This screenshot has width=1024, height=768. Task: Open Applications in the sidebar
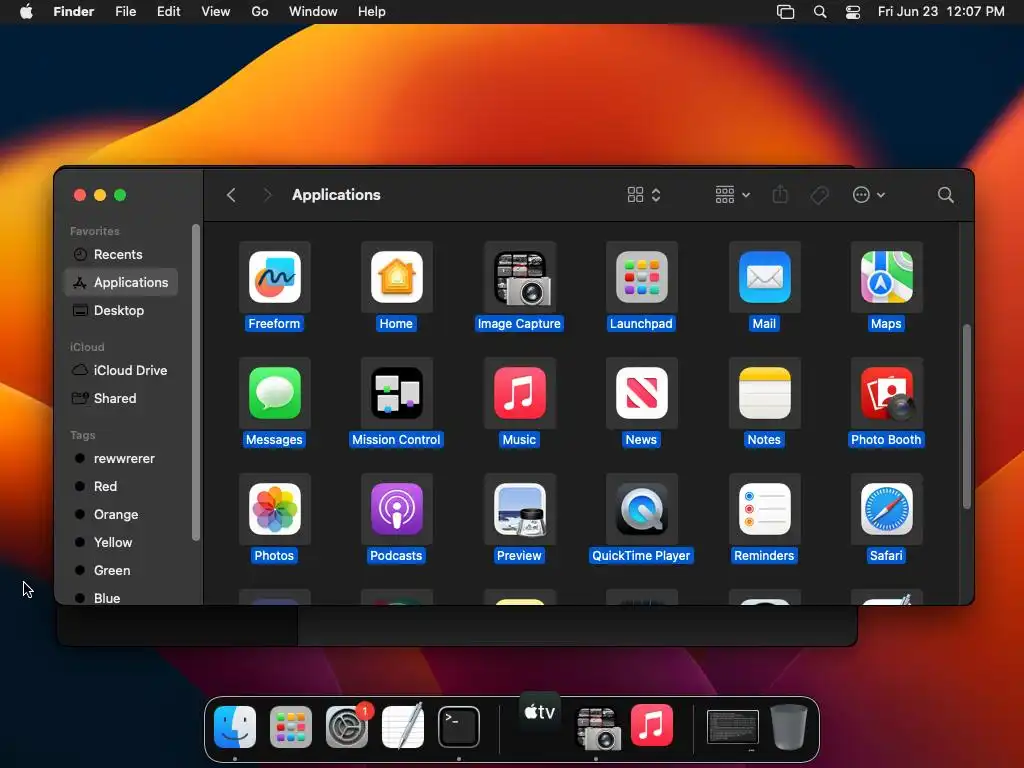coord(121,282)
